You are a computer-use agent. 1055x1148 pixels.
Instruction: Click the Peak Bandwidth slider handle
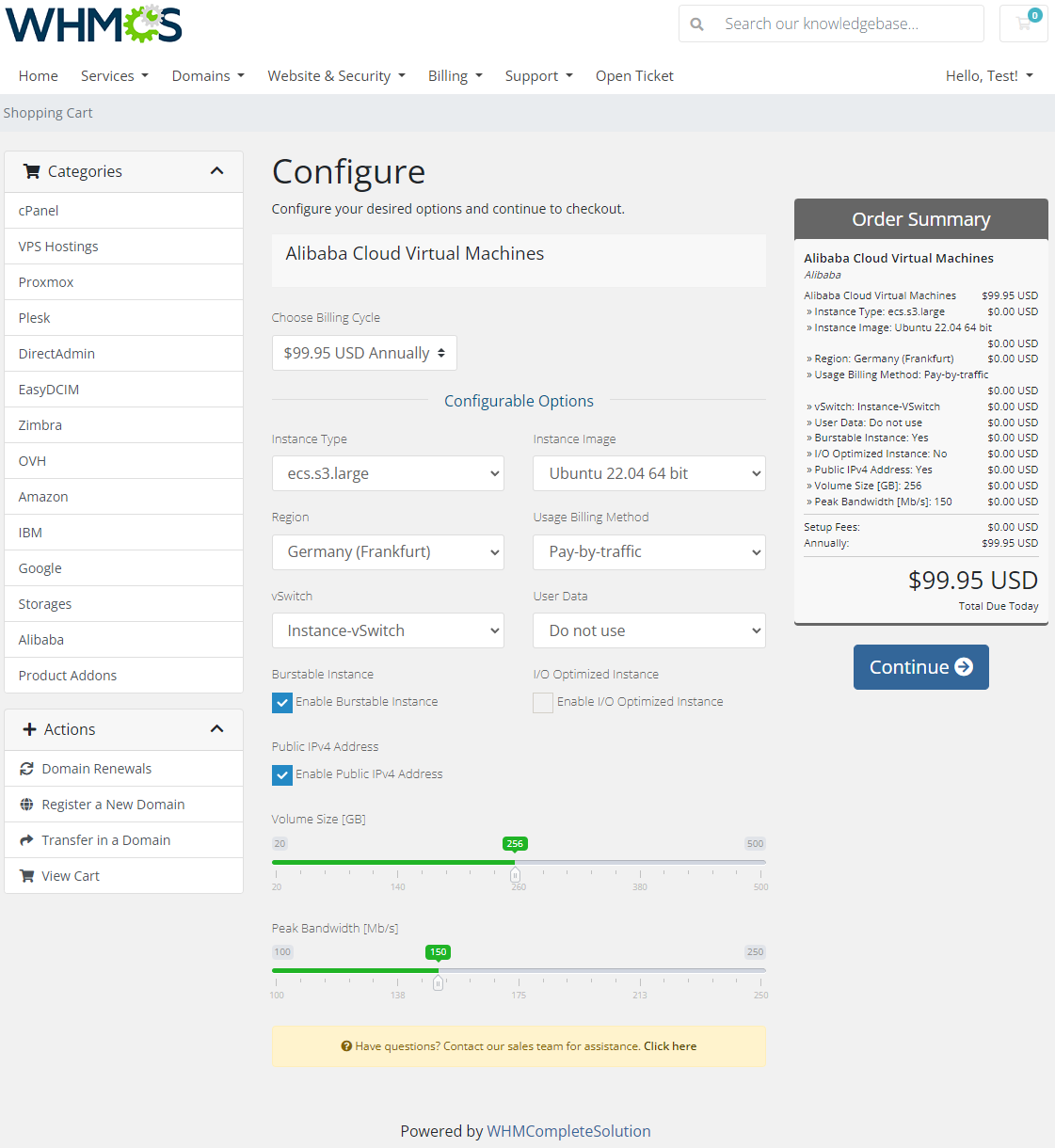tap(438, 983)
